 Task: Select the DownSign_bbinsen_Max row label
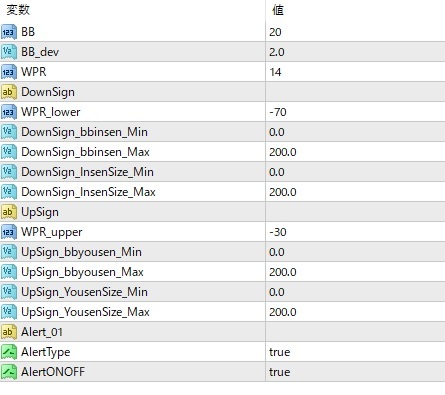pos(85,152)
